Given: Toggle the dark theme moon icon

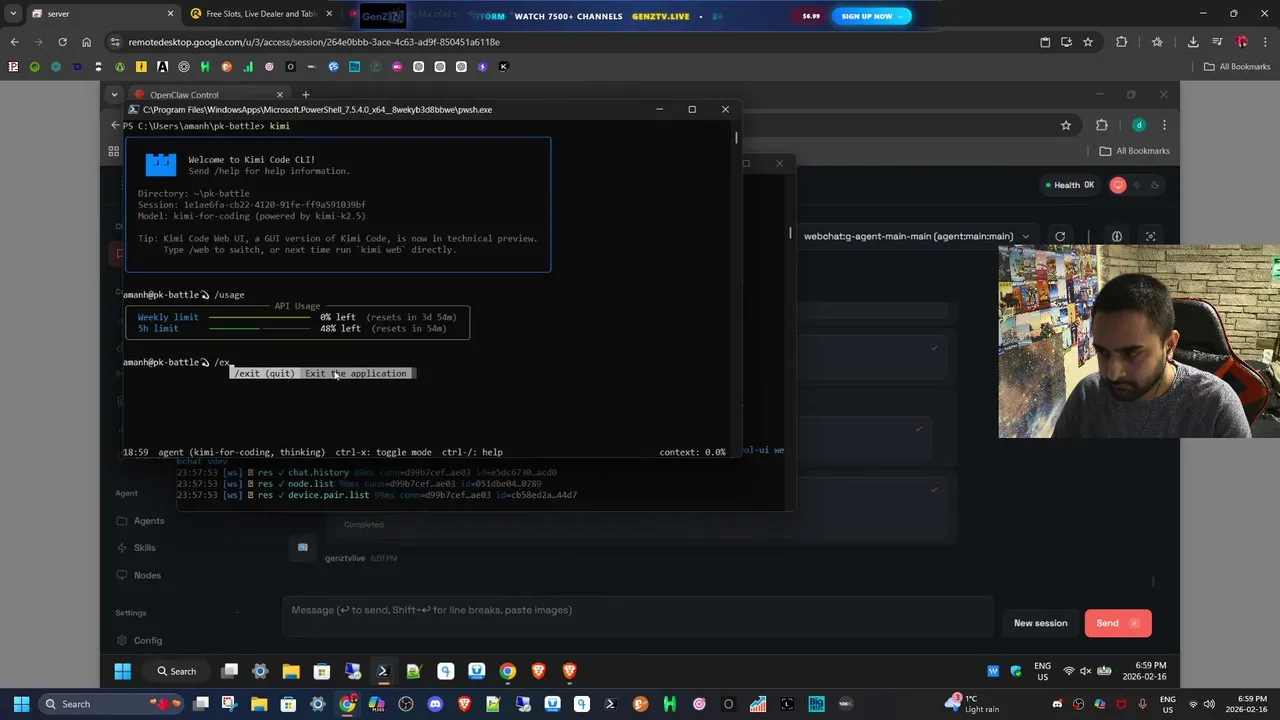Looking at the screenshot, I should coord(1155,185).
